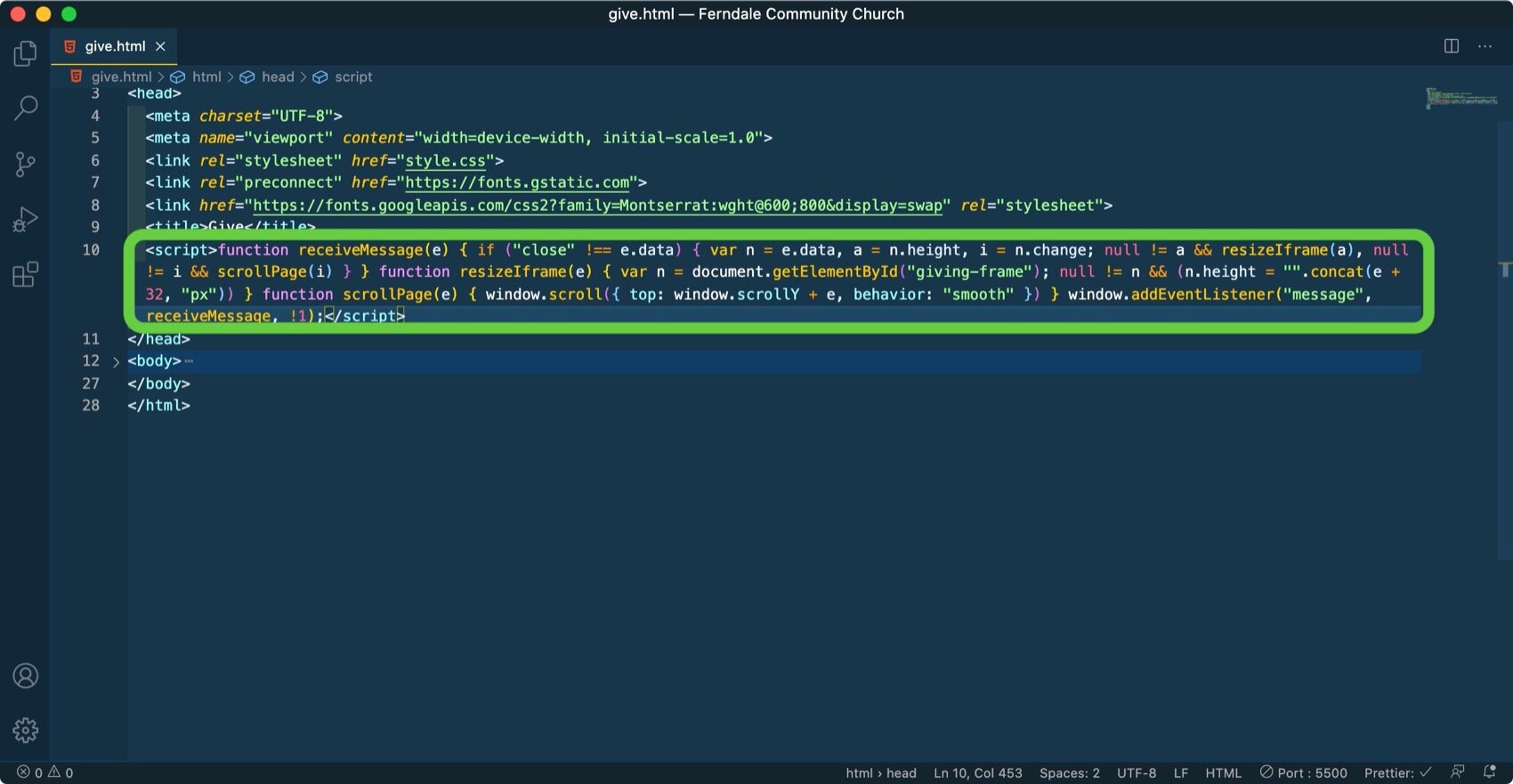Split the editor to the right
Image resolution: width=1513 pixels, height=784 pixels.
coord(1452,46)
